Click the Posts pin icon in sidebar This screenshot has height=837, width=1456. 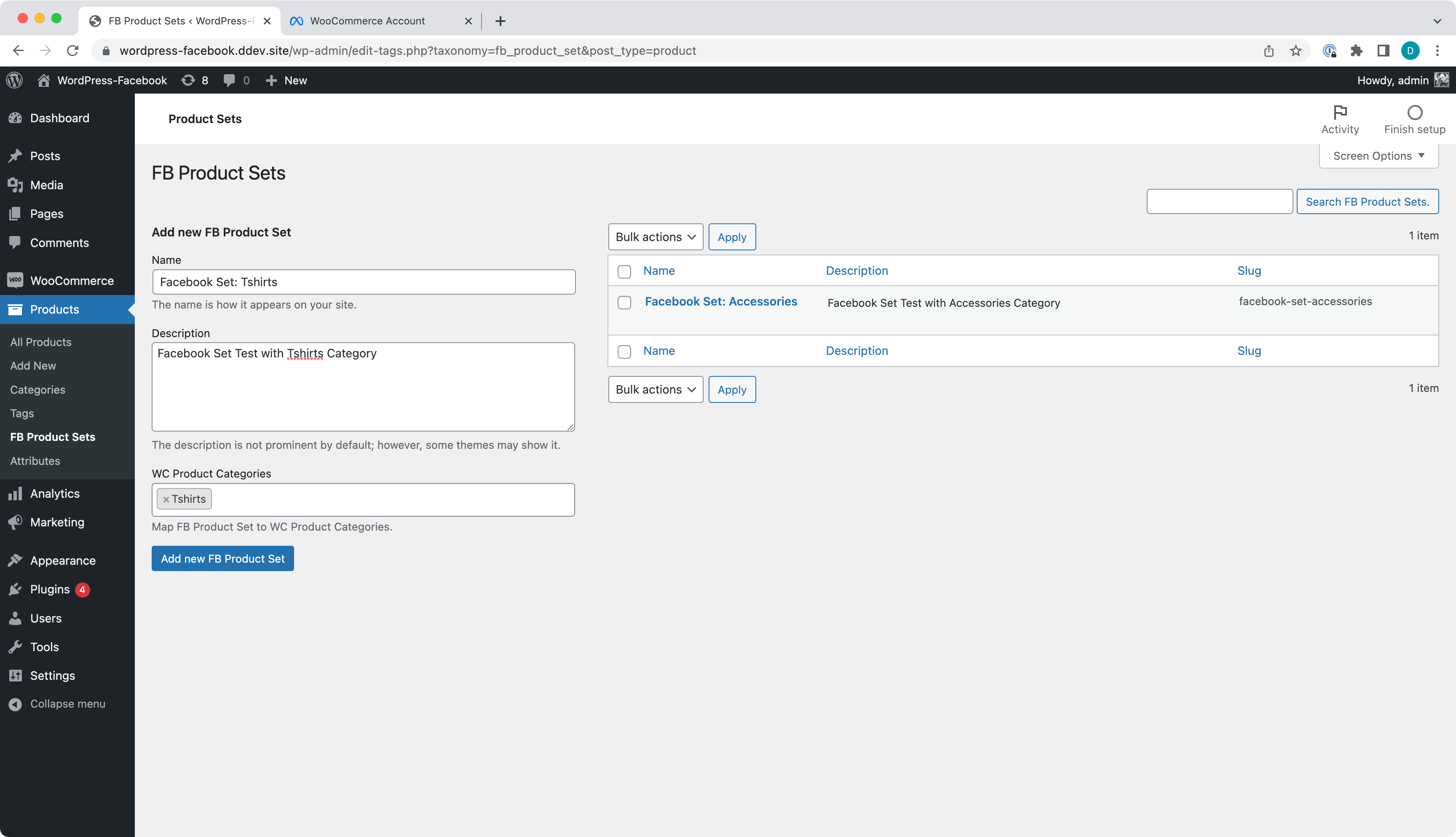pyautogui.click(x=16, y=156)
